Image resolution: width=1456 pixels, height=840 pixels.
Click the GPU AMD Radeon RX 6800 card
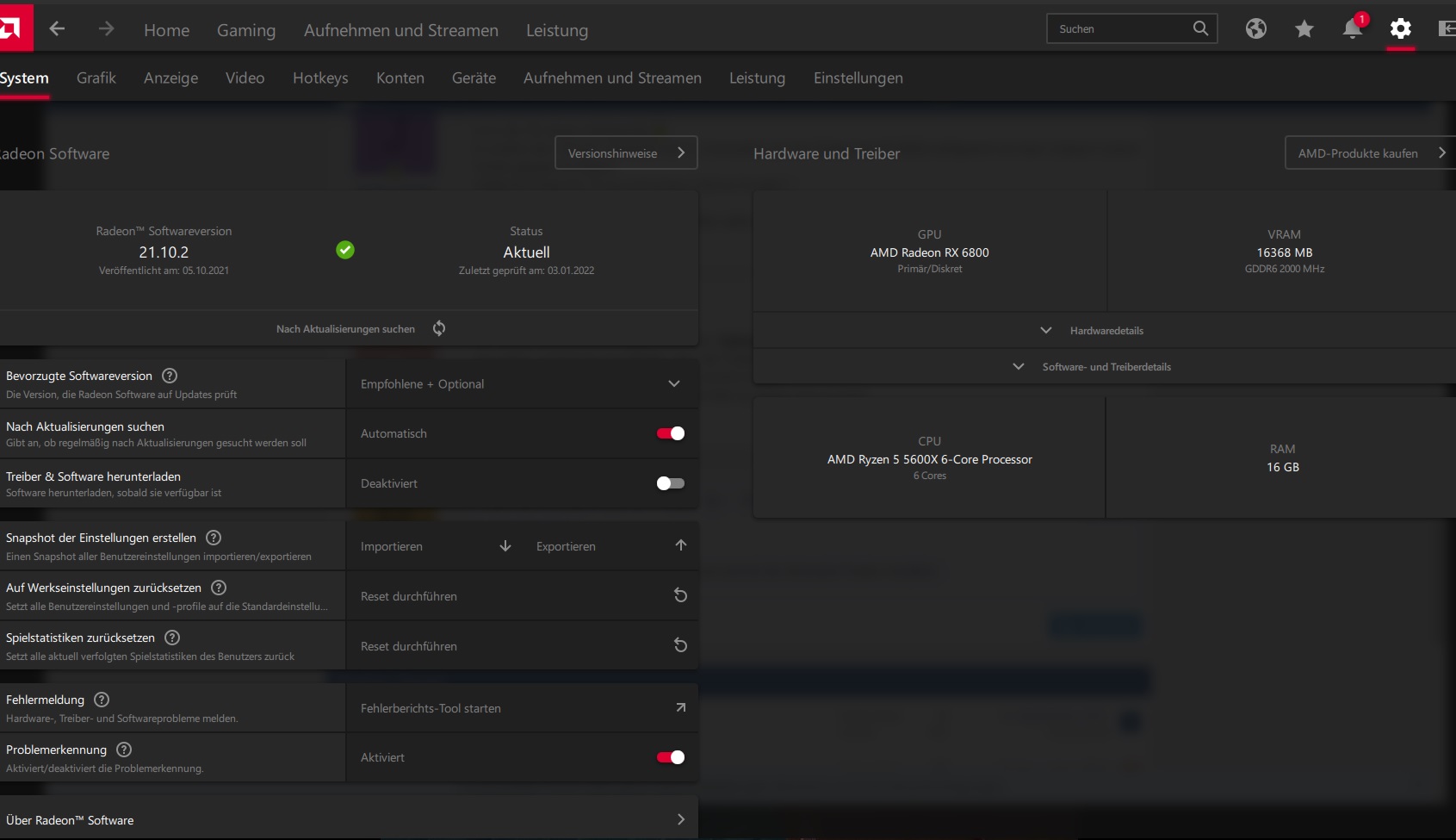tap(930, 252)
